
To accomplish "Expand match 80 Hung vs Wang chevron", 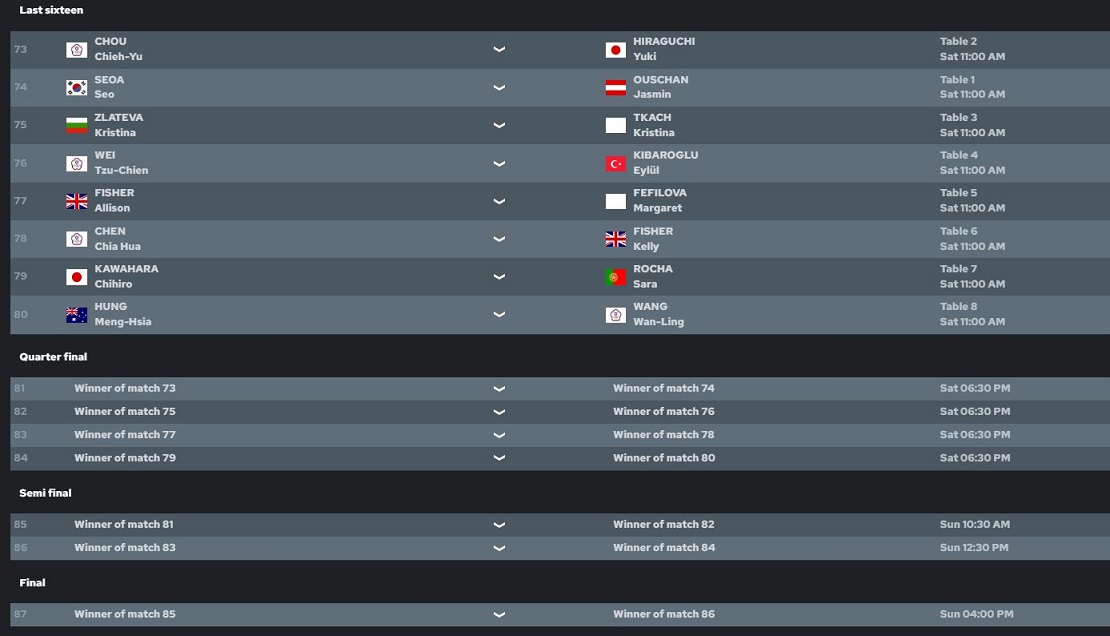I will point(499,315).
